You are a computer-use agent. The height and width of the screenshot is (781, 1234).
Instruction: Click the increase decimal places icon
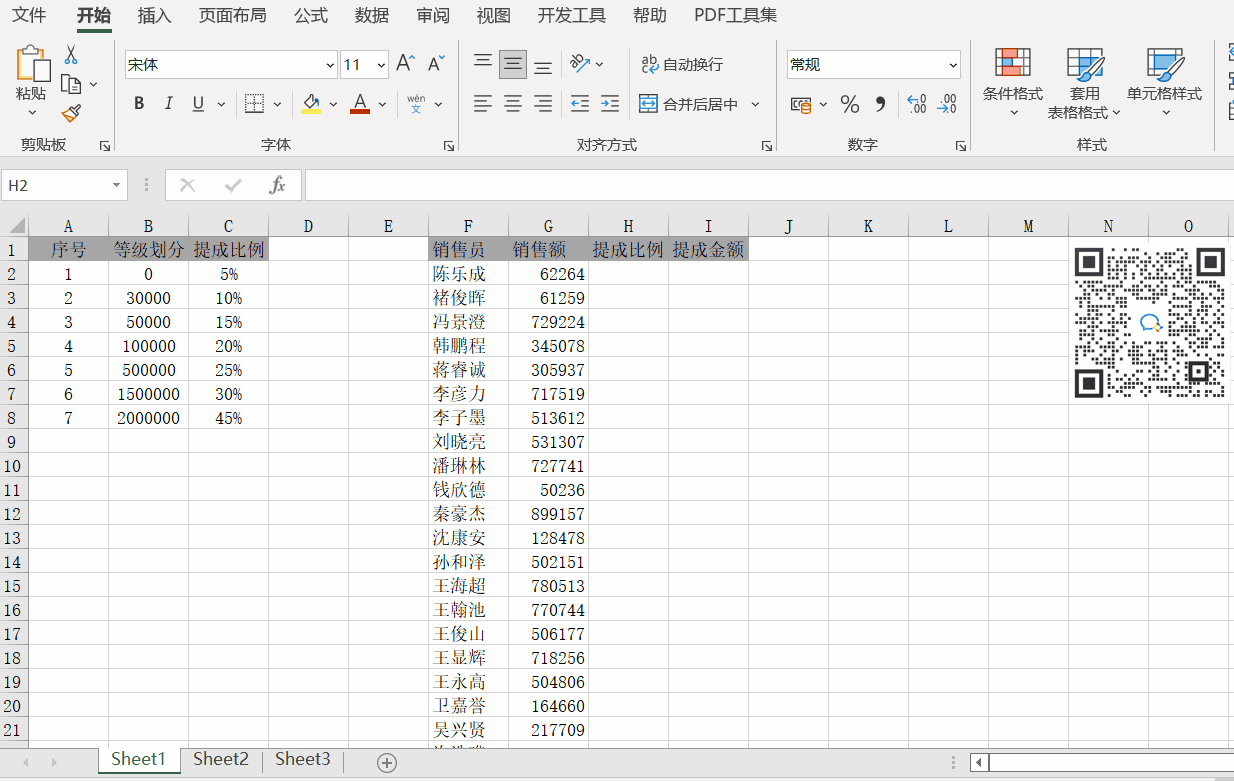(x=917, y=103)
